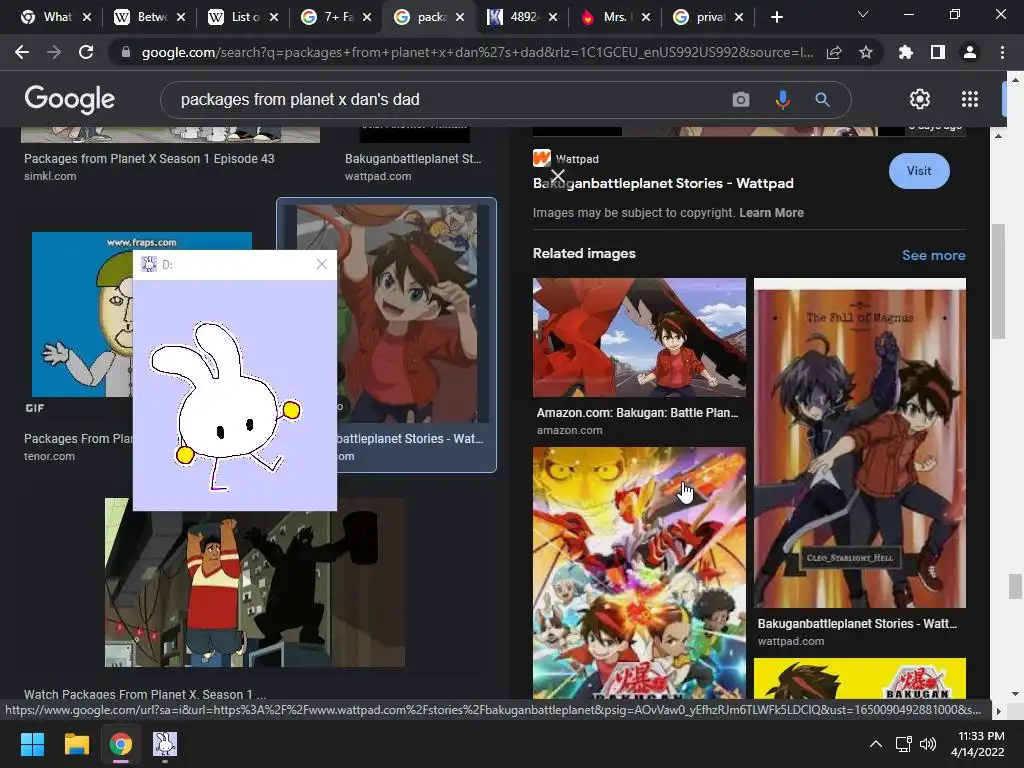Image resolution: width=1024 pixels, height=768 pixels.
Task: Open the colorful Bakugan poster related image
Action: (639, 573)
